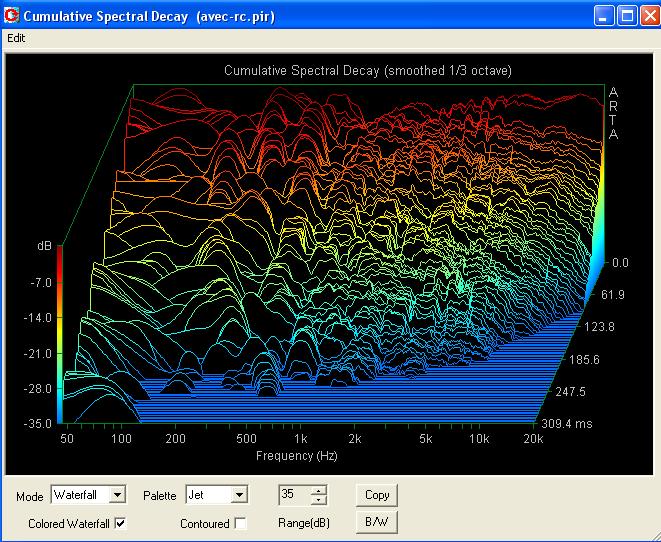Expand the Mode dropdown arrow
The width and height of the screenshot is (661, 542).
coord(118,494)
